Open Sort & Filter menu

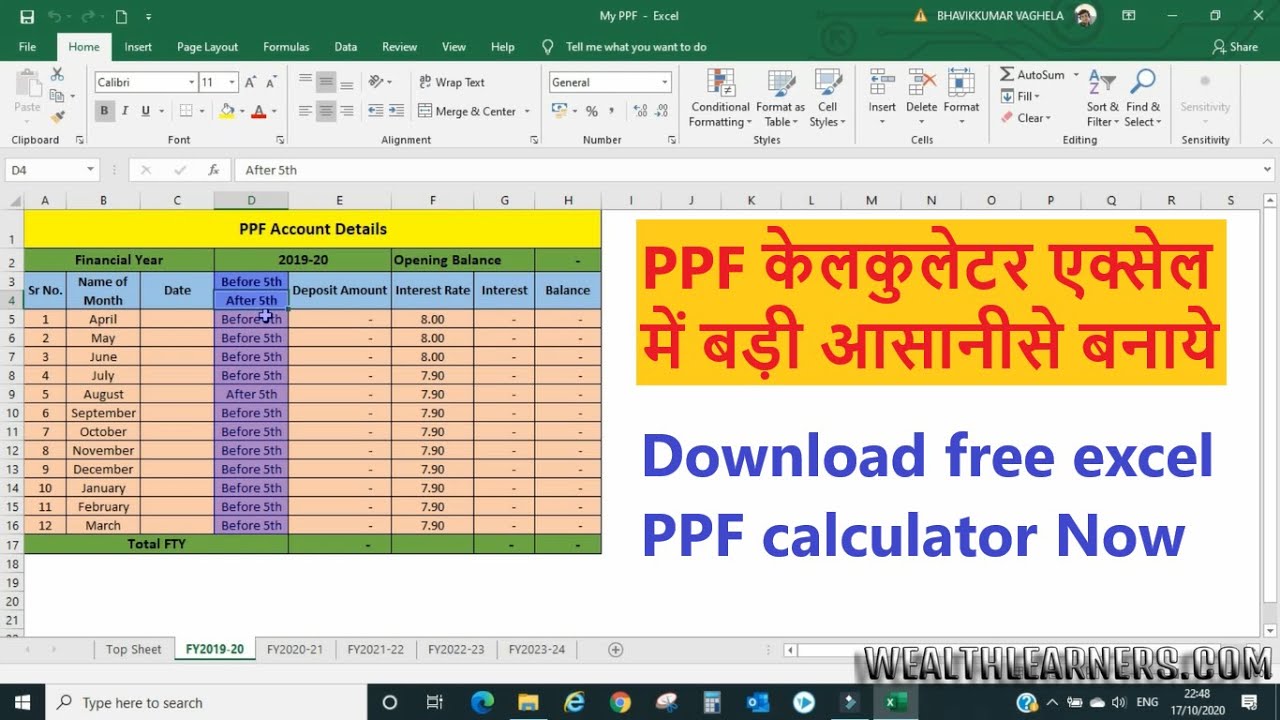click(1101, 98)
